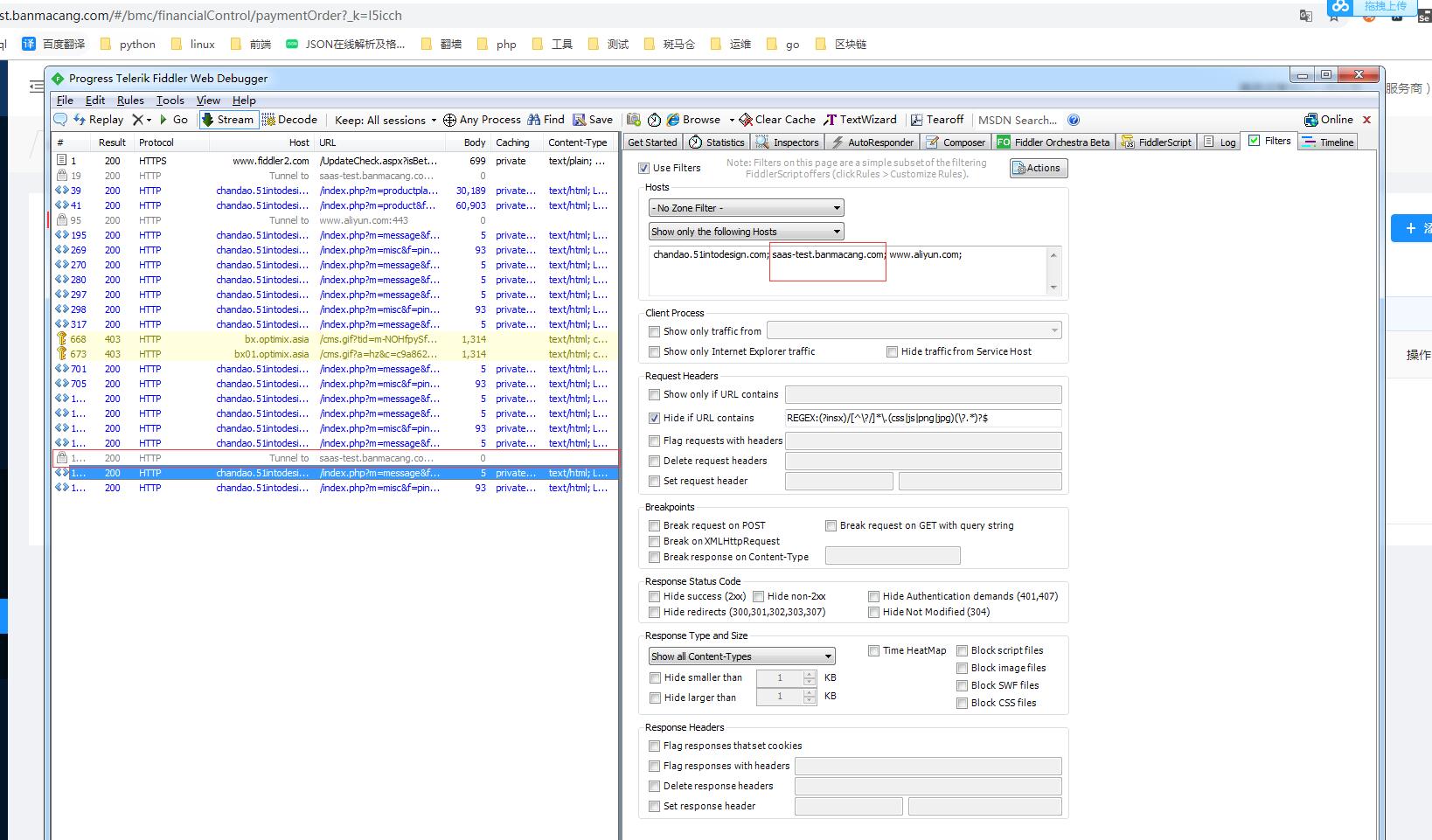Screen dimensions: 1432x840
Task: Enable Show only traffic from checkbox
Action: [x=654, y=331]
